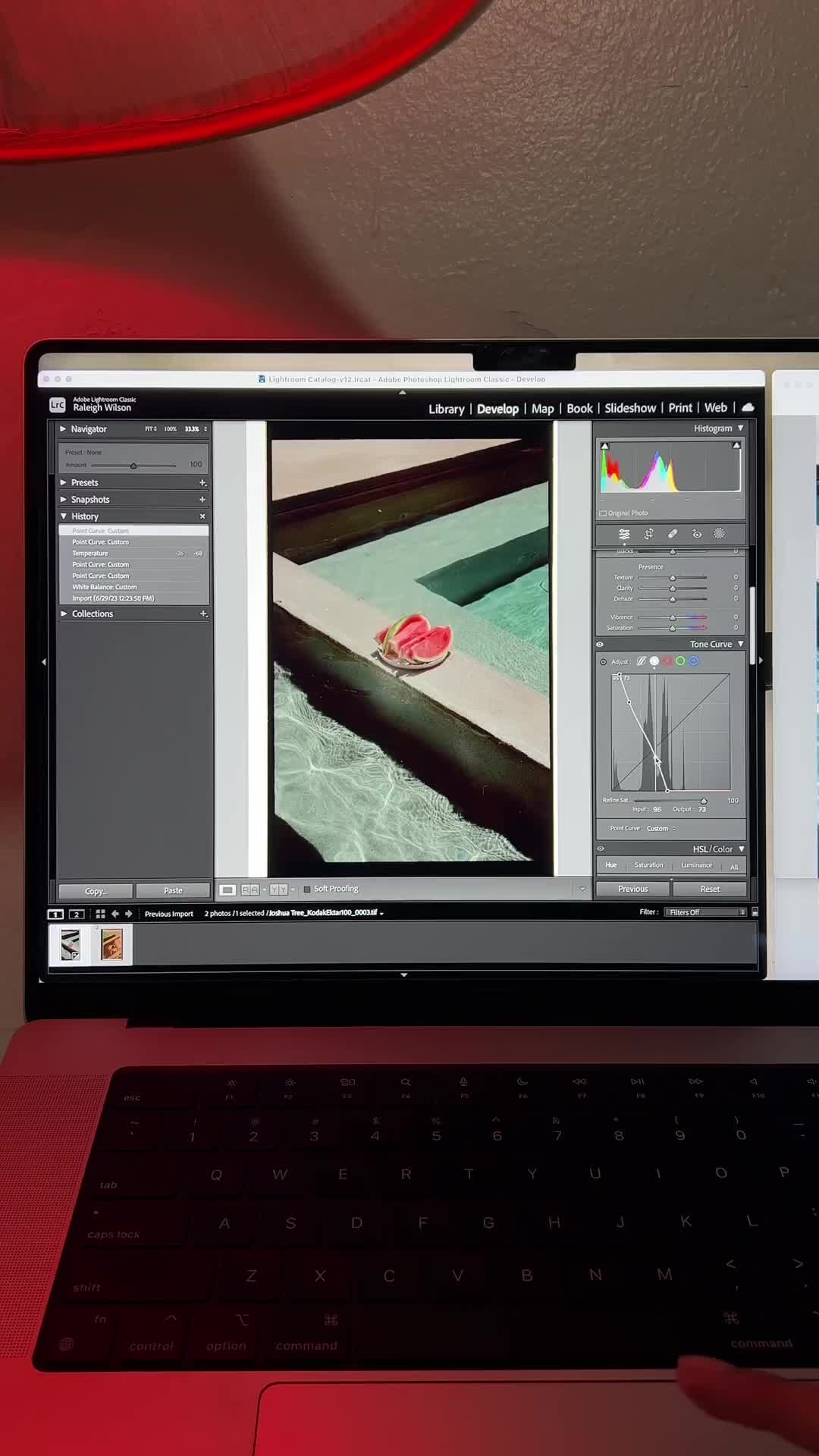Select the Y|Y before/after view icon
Image resolution: width=819 pixels, height=1456 pixels.
pyautogui.click(x=278, y=890)
